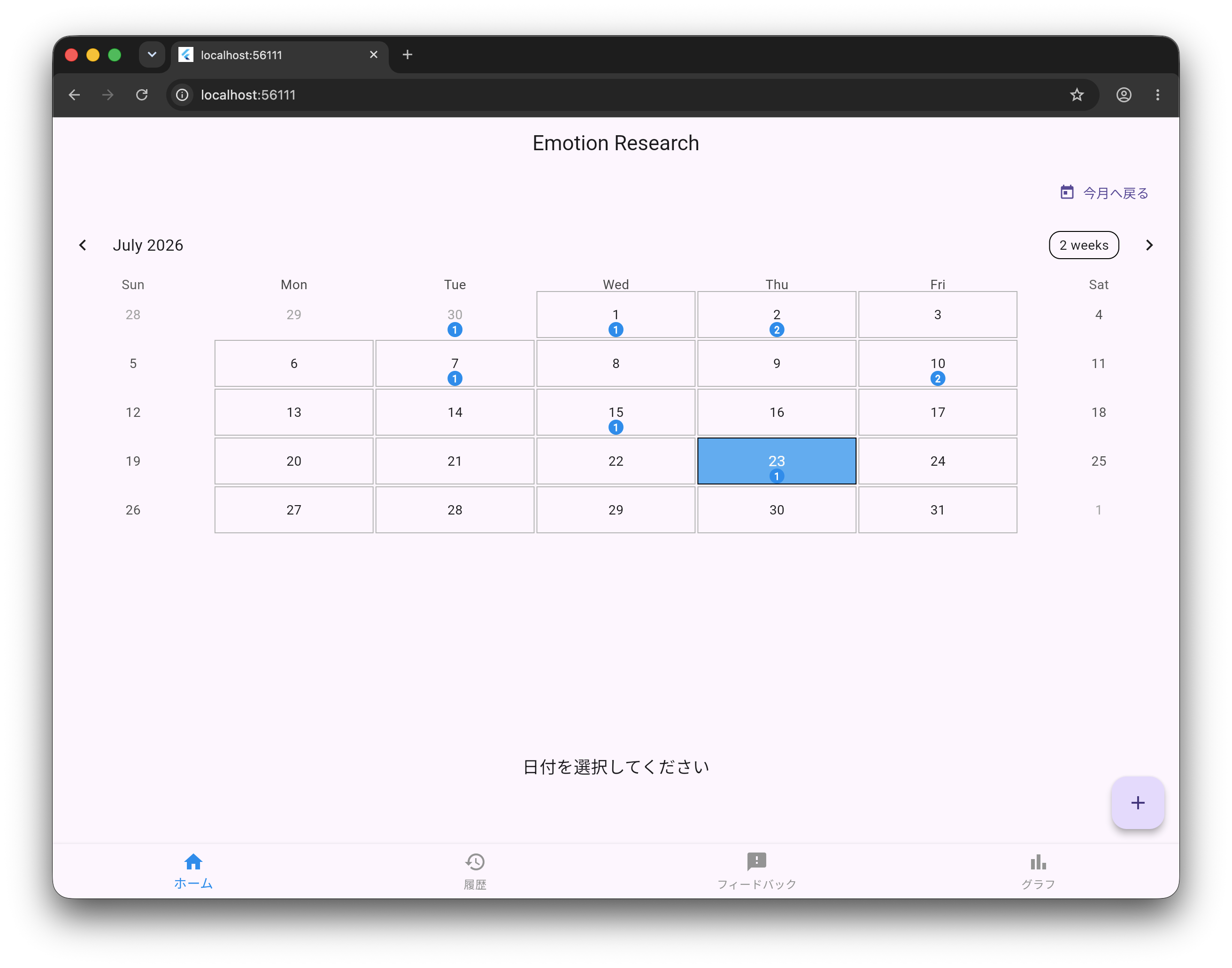Click the calendar icon beside 今月へ戻る
This screenshot has height=968, width=1232.
coord(1067,192)
